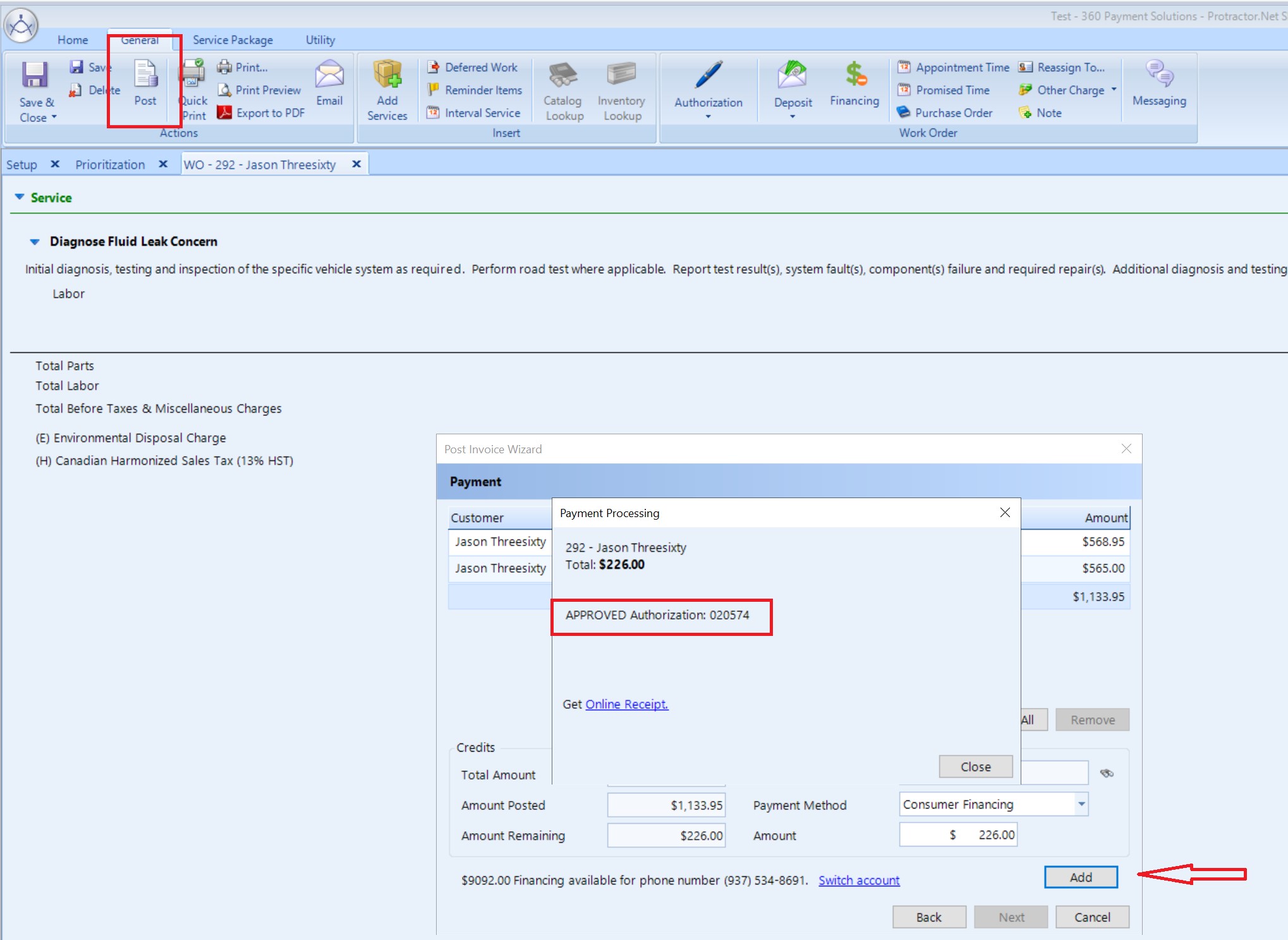The height and width of the screenshot is (940, 1288).
Task: Click the Deposit icon
Action: coord(793,75)
